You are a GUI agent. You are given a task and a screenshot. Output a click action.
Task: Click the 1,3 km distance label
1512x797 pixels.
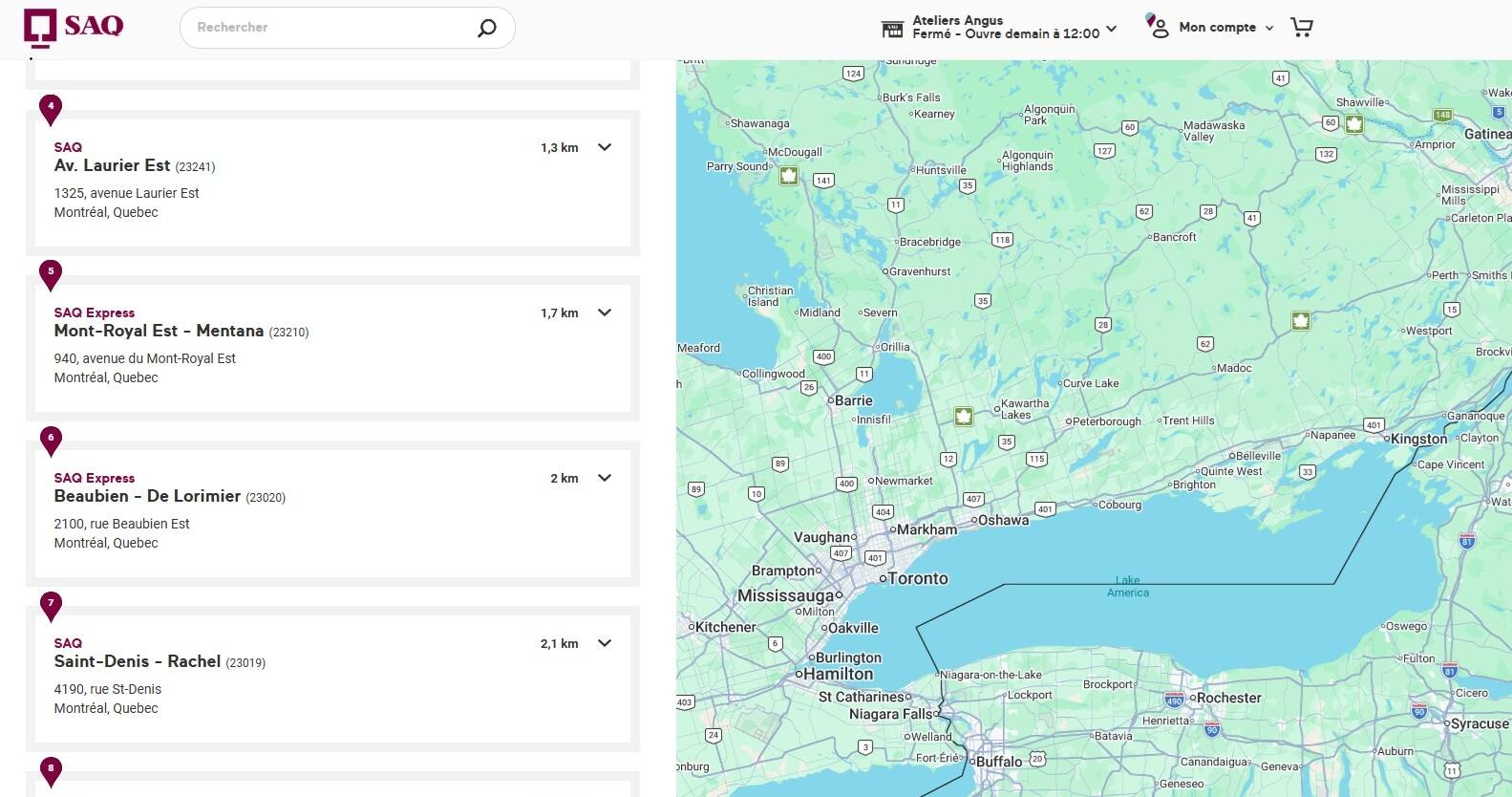click(560, 147)
